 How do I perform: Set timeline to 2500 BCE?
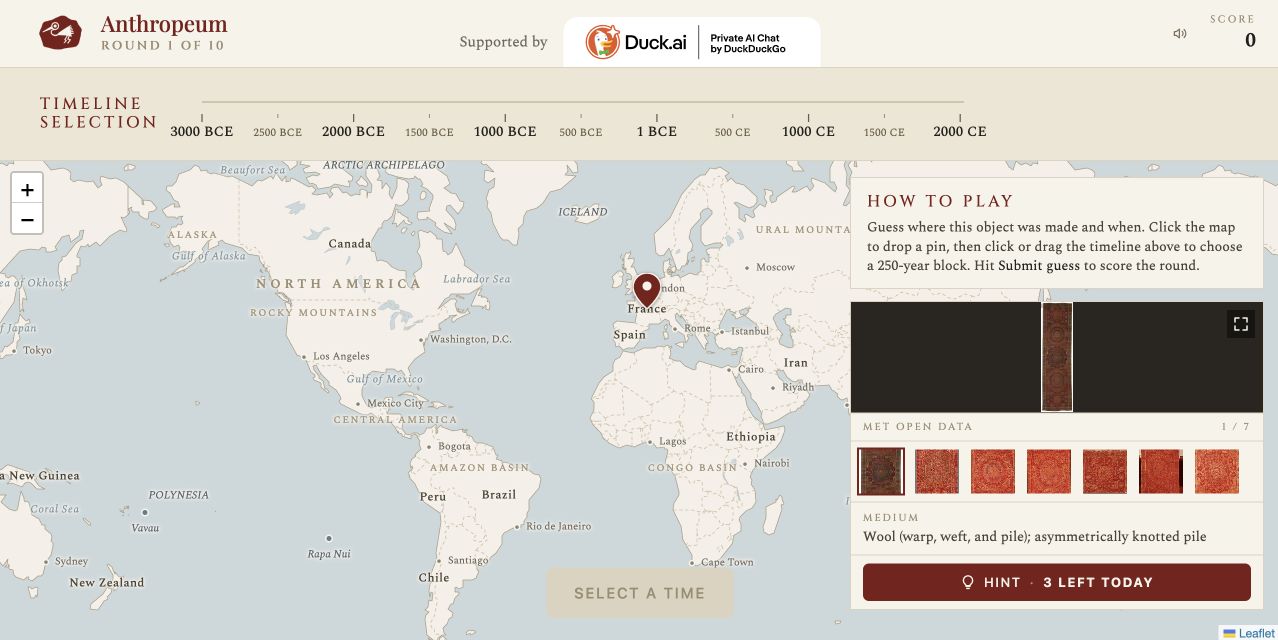(x=278, y=132)
